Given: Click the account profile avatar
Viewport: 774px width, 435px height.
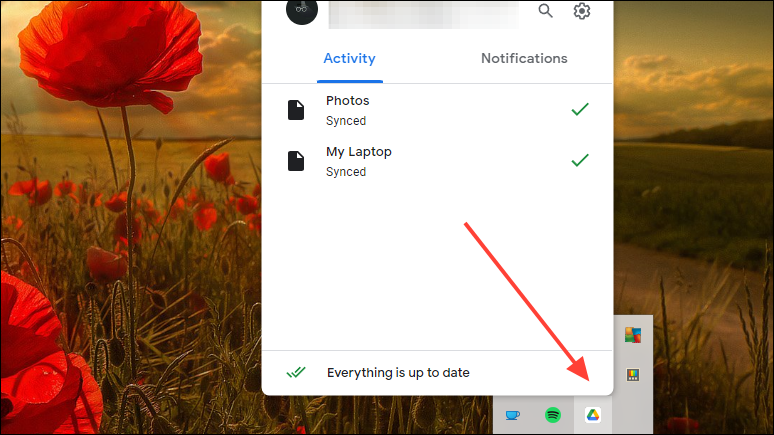Looking at the screenshot, I should (302, 10).
